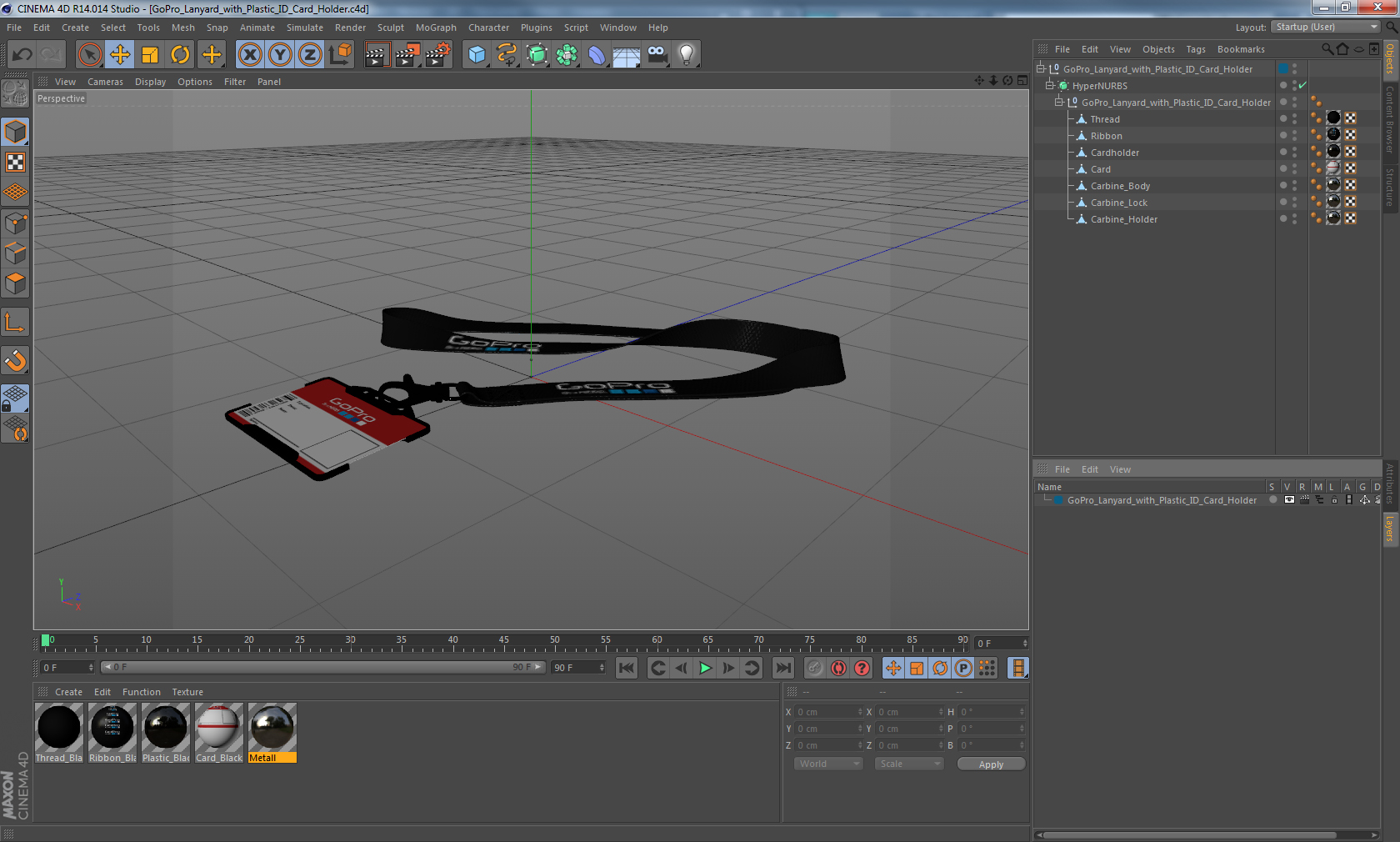Switch to Model mode
1400x842 pixels.
click(16, 133)
